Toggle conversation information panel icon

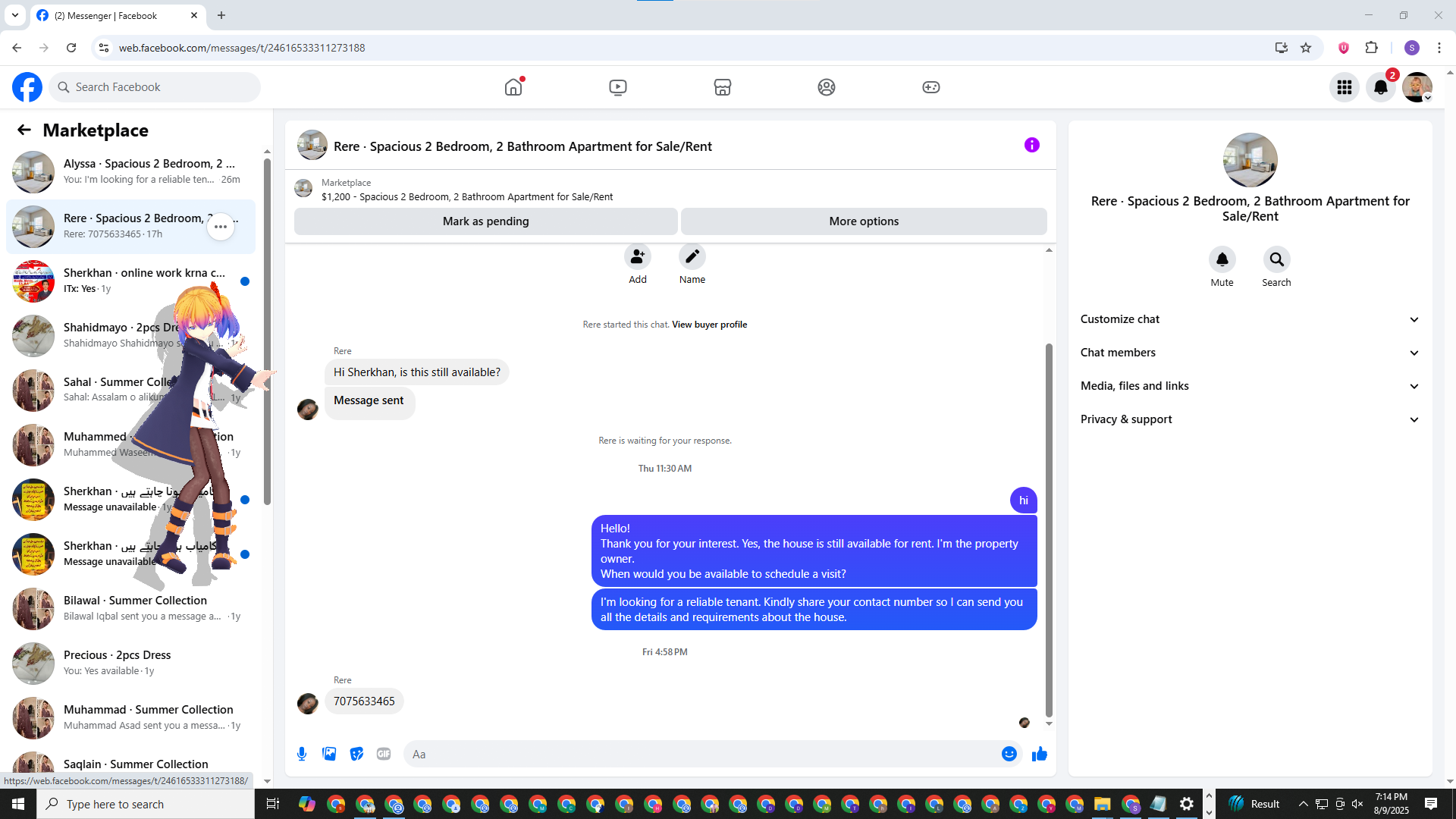click(x=1031, y=145)
